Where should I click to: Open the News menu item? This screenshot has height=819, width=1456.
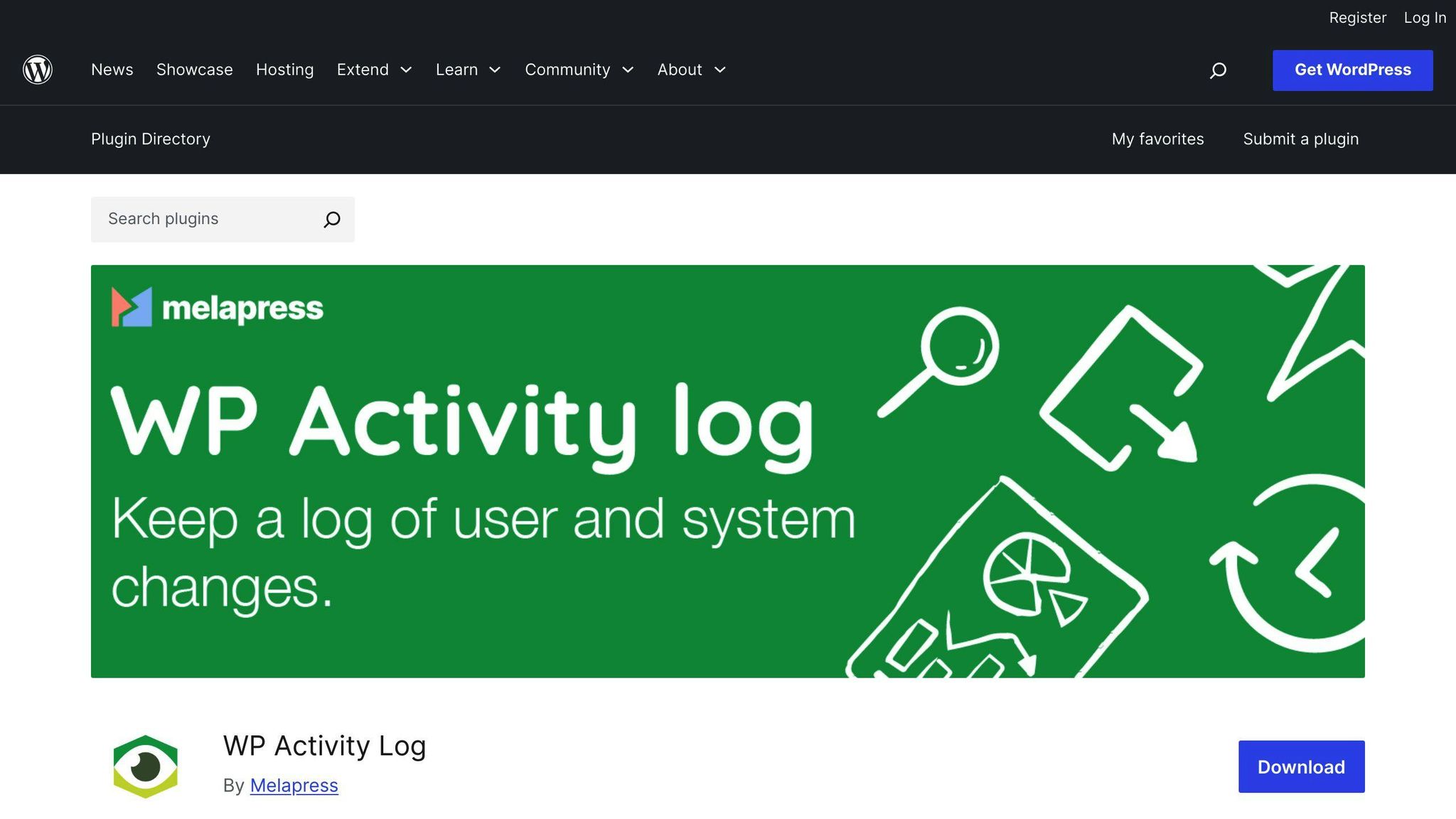tap(112, 70)
